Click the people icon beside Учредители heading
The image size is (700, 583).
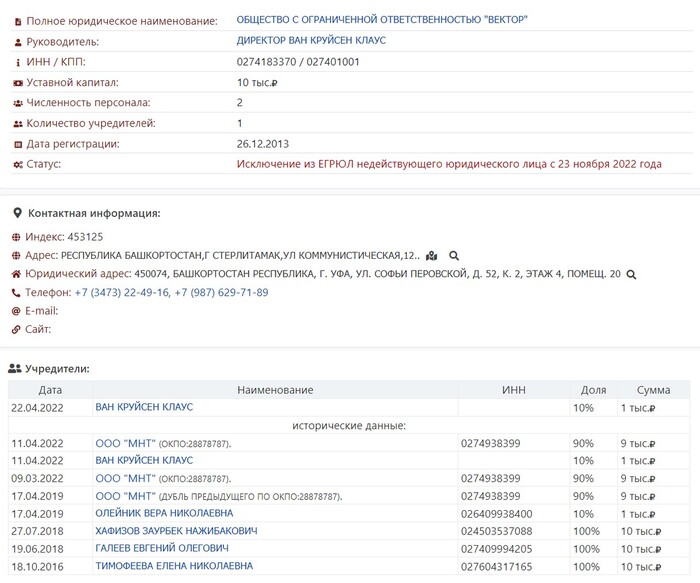coord(15,369)
